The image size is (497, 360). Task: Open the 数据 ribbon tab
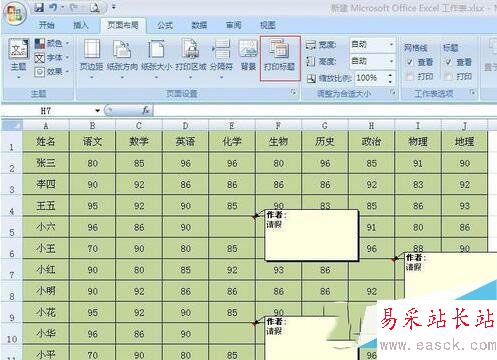(x=199, y=25)
